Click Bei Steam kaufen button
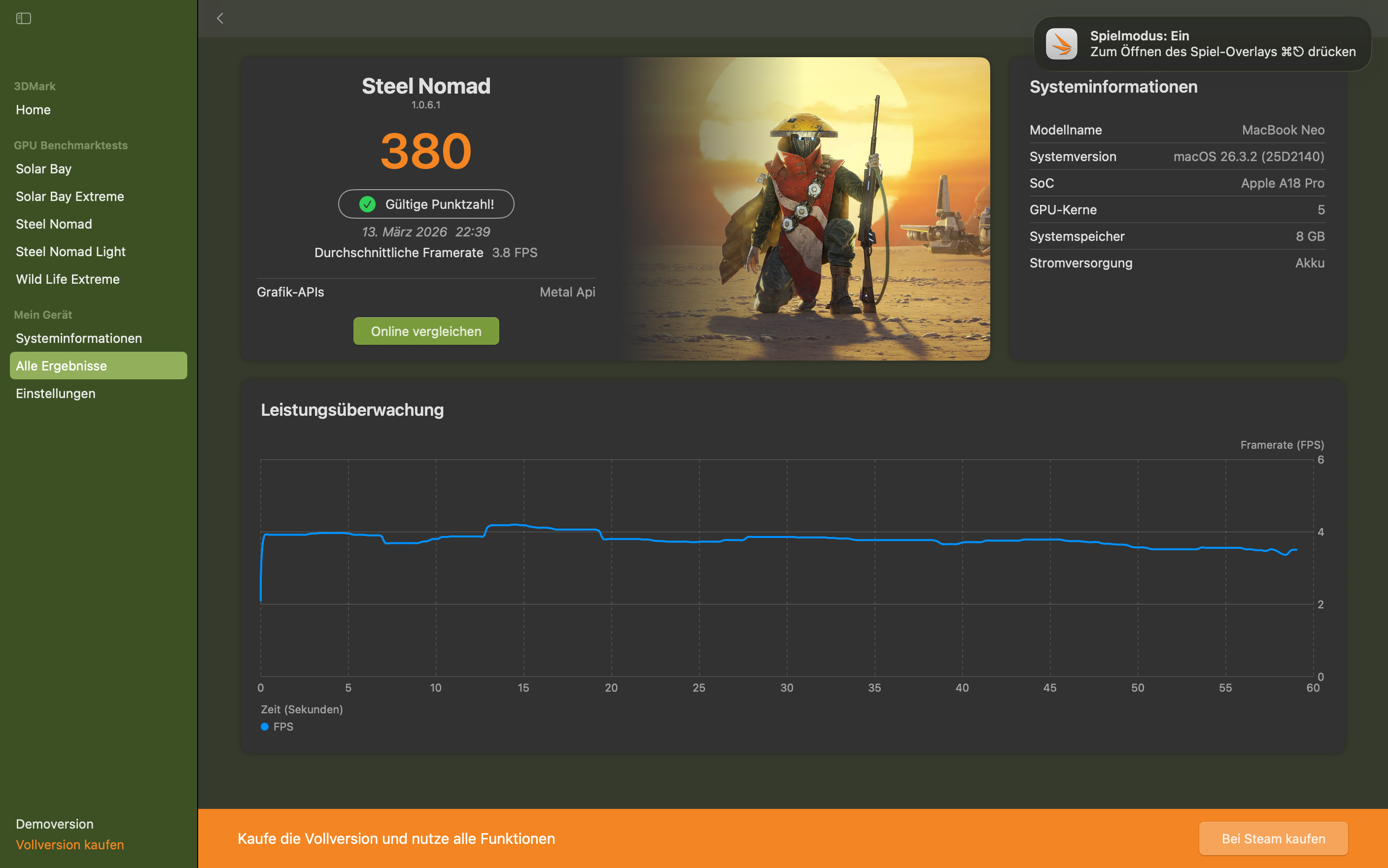1388x868 pixels. (x=1273, y=838)
